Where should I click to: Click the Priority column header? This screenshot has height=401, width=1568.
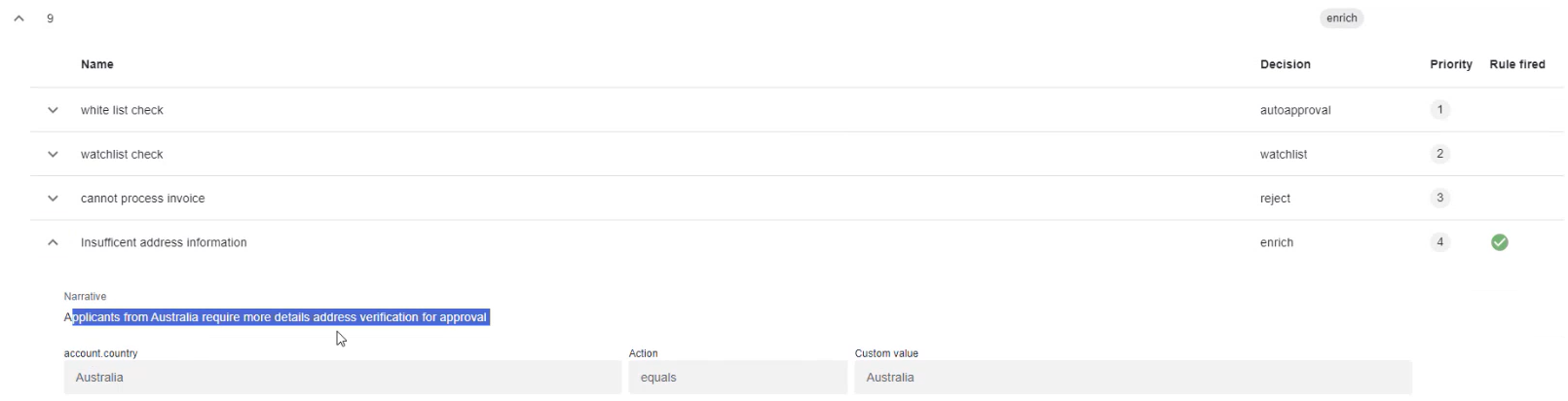pyautogui.click(x=1451, y=64)
